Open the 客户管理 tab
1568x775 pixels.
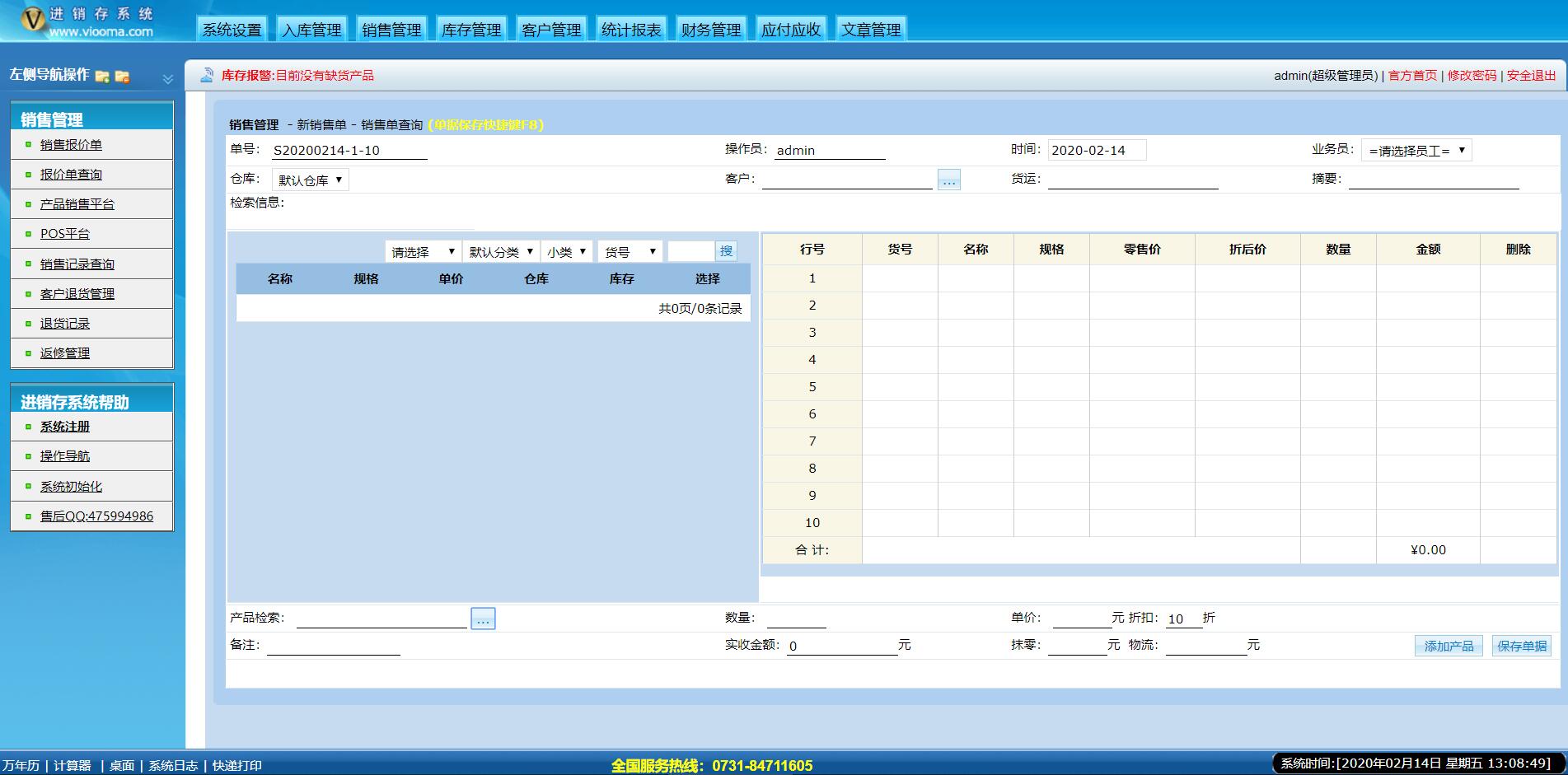click(552, 30)
